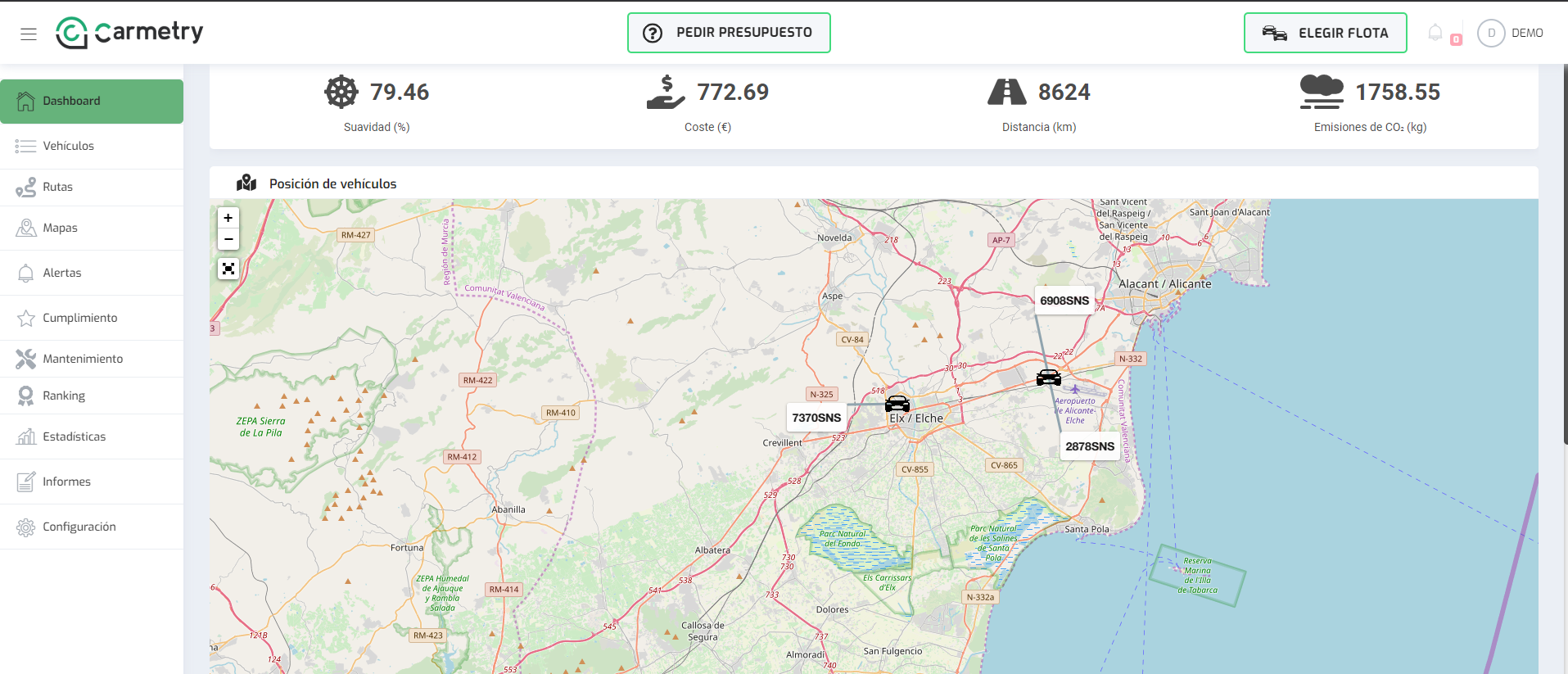
Task: Click the Mantenimiento wrench icon
Action: tap(26, 359)
